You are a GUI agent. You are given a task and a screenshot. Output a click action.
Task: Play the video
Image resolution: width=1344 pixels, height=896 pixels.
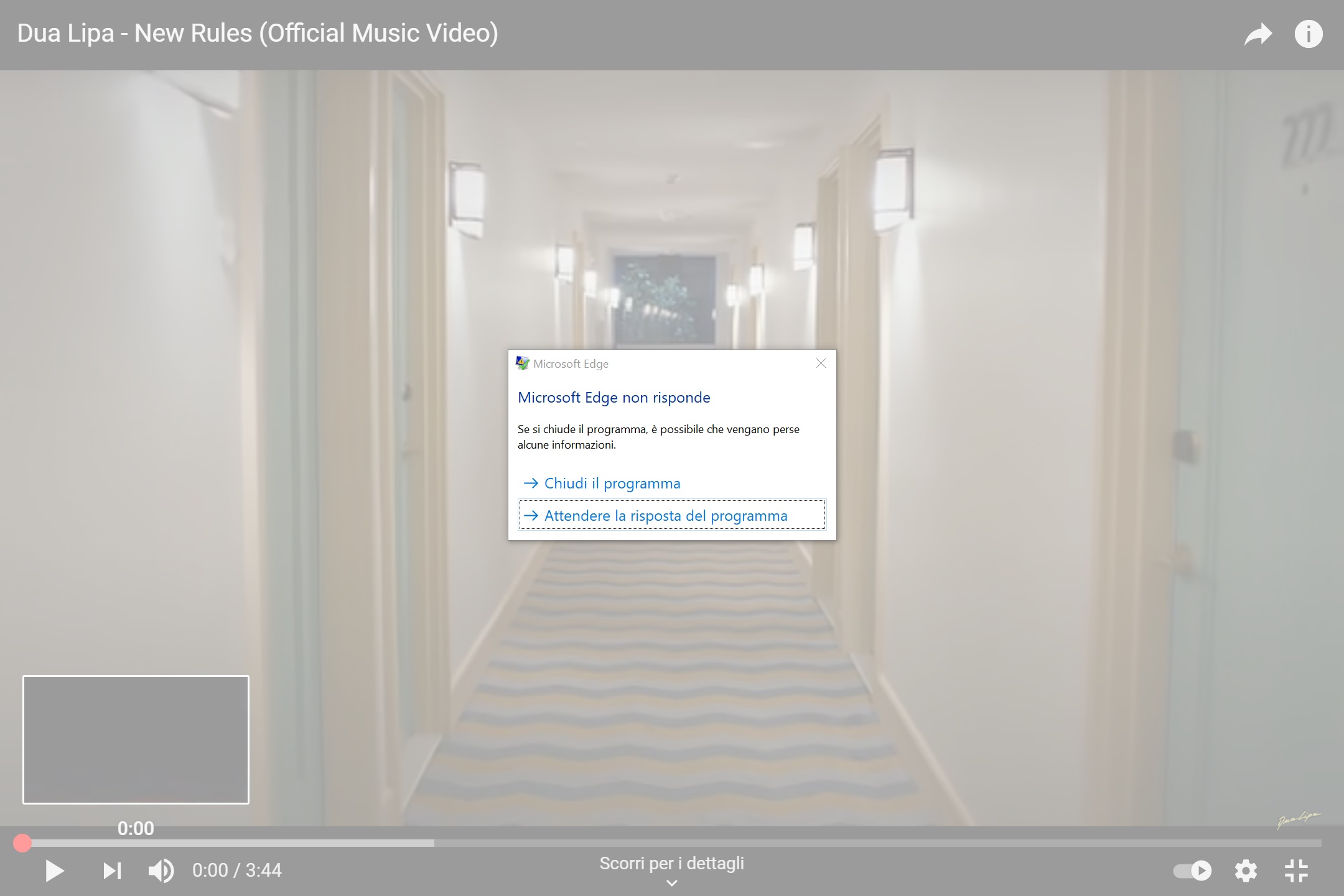(x=55, y=870)
